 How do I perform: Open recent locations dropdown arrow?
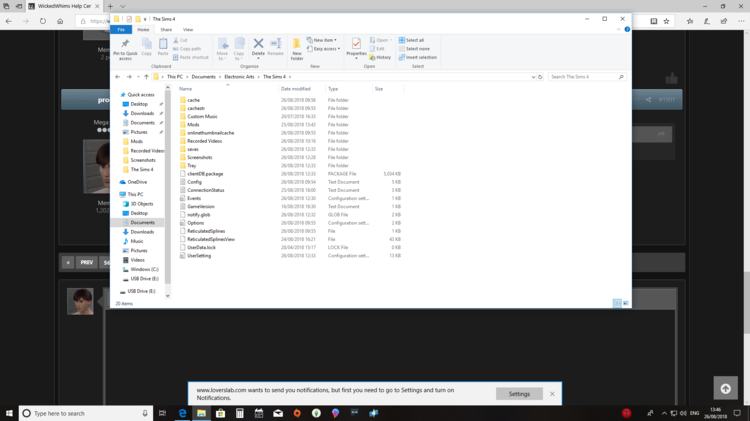point(138,77)
